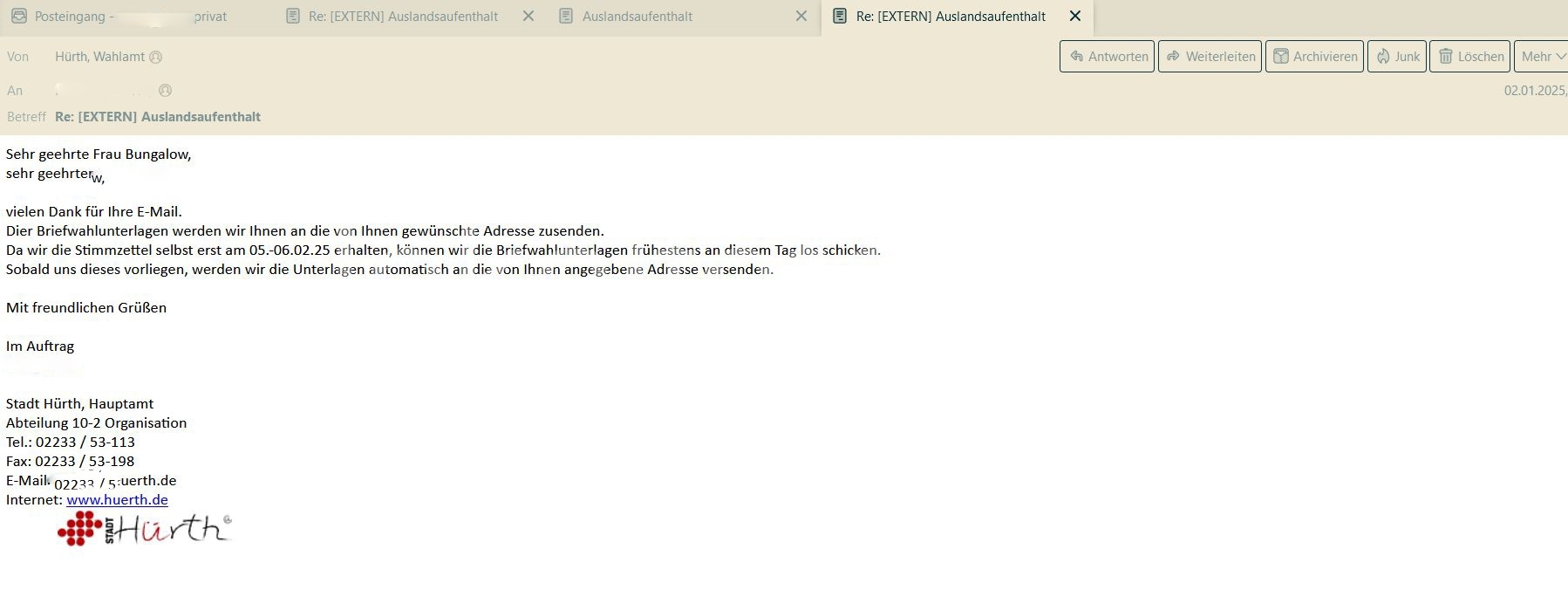This screenshot has height=590, width=1568.
Task: Click the line 'Stadt Hürth, Hauptamt'
Action: (x=80, y=404)
